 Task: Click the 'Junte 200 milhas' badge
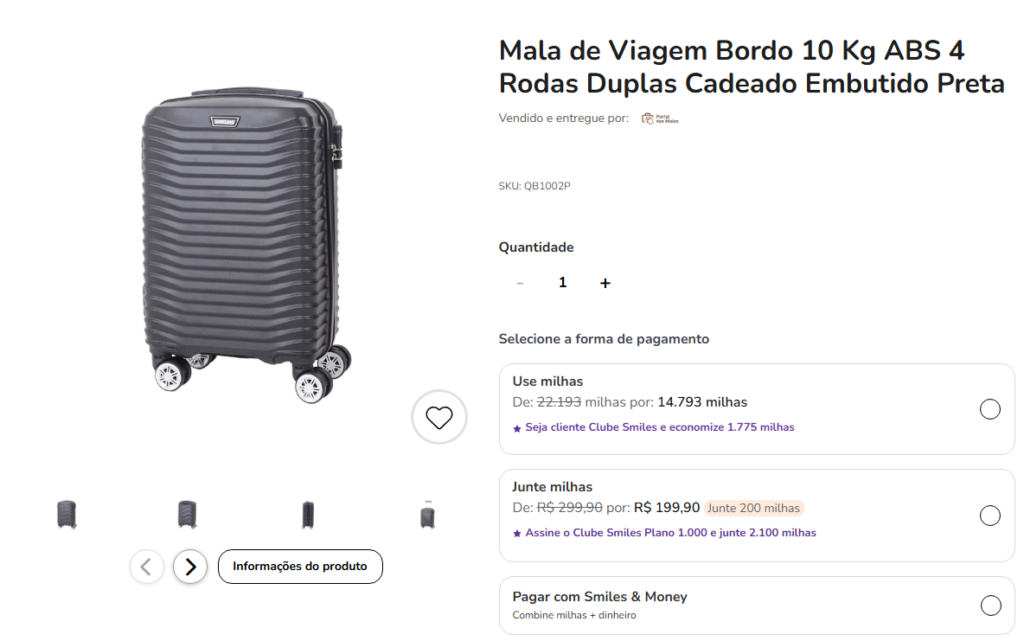click(754, 508)
